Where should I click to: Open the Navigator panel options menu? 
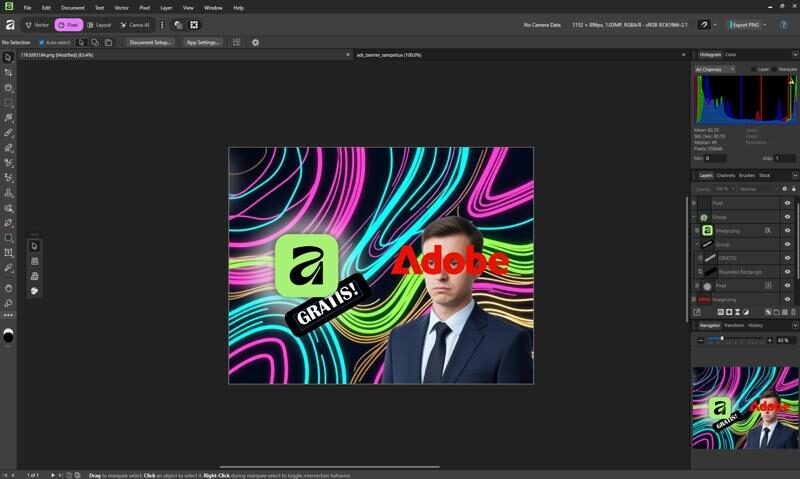coord(795,325)
